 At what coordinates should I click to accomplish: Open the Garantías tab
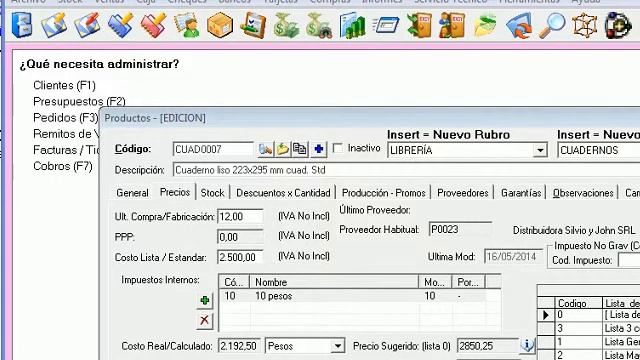point(521,193)
